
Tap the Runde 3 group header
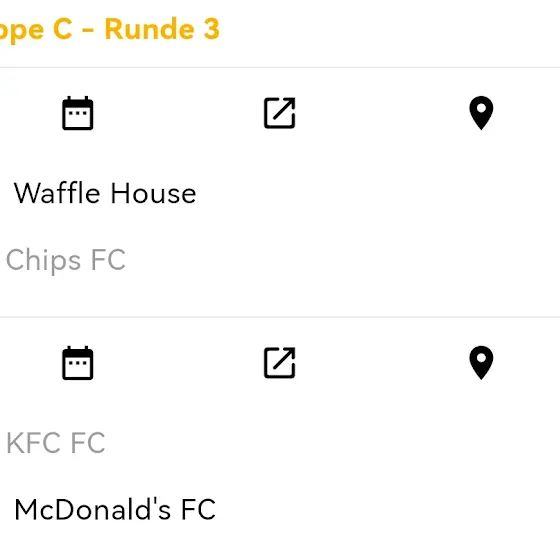[x=109, y=30]
